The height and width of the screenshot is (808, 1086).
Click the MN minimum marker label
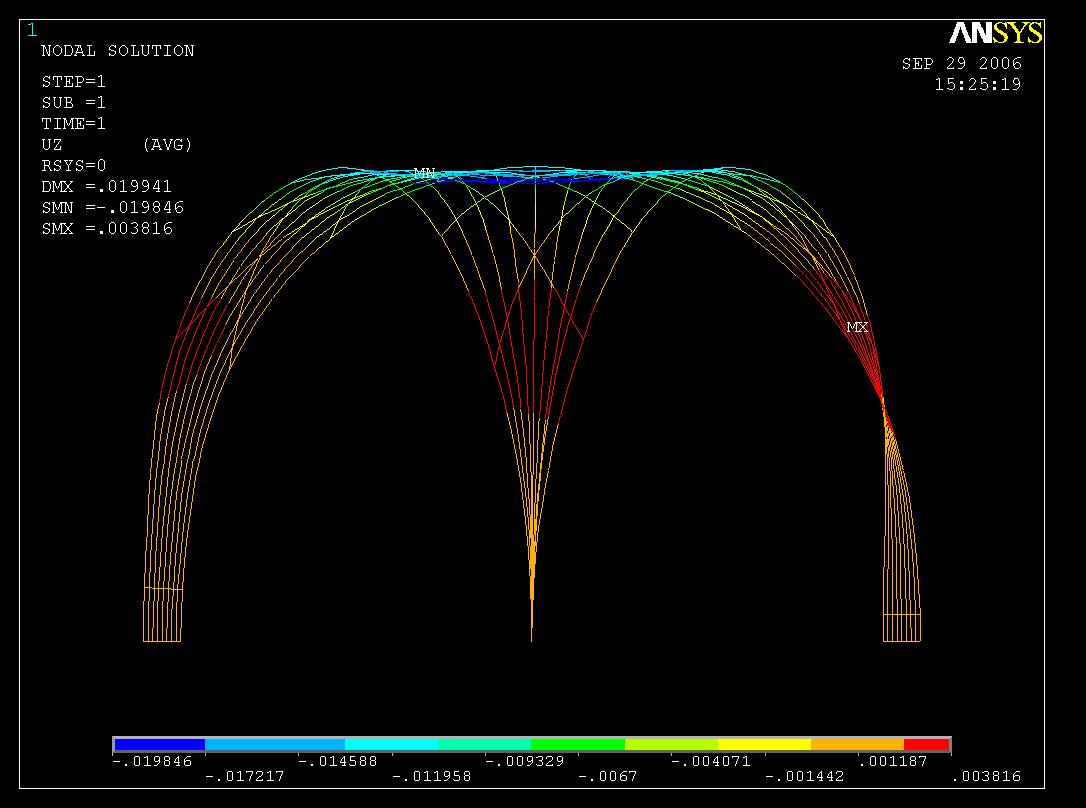(x=425, y=172)
